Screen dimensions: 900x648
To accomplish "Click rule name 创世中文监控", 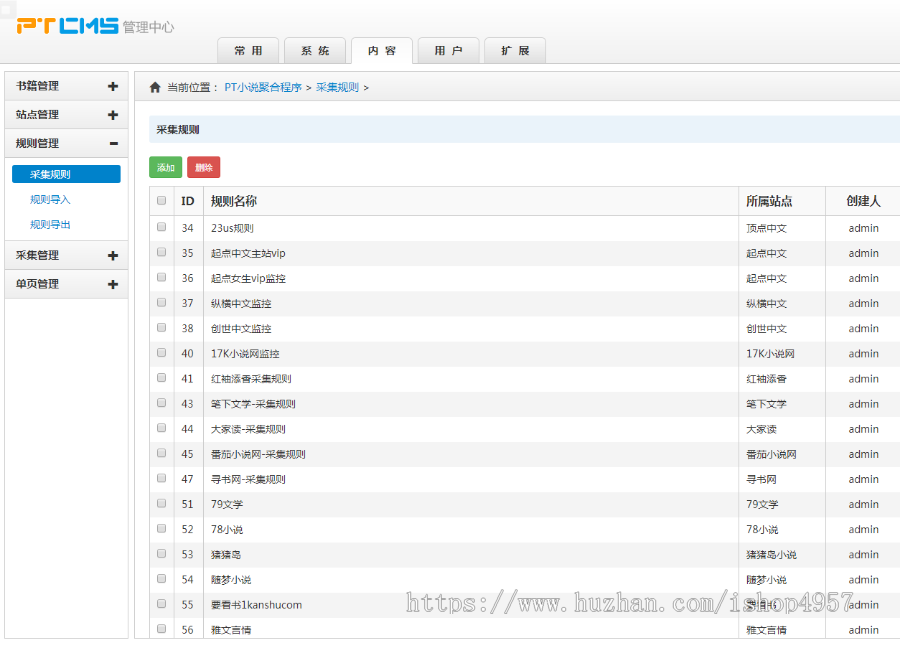I will tap(241, 329).
